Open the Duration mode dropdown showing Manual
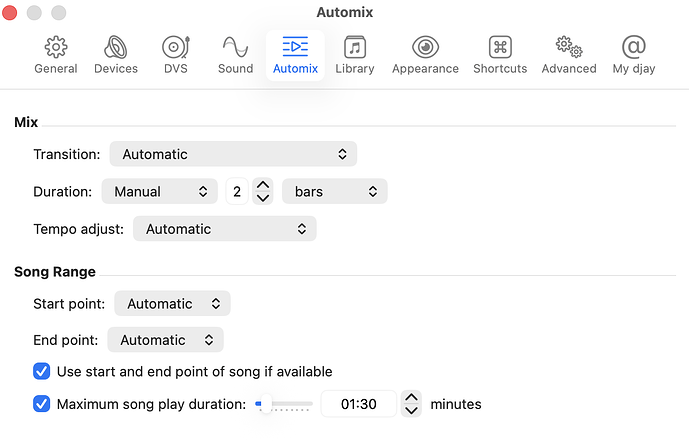 point(160,191)
